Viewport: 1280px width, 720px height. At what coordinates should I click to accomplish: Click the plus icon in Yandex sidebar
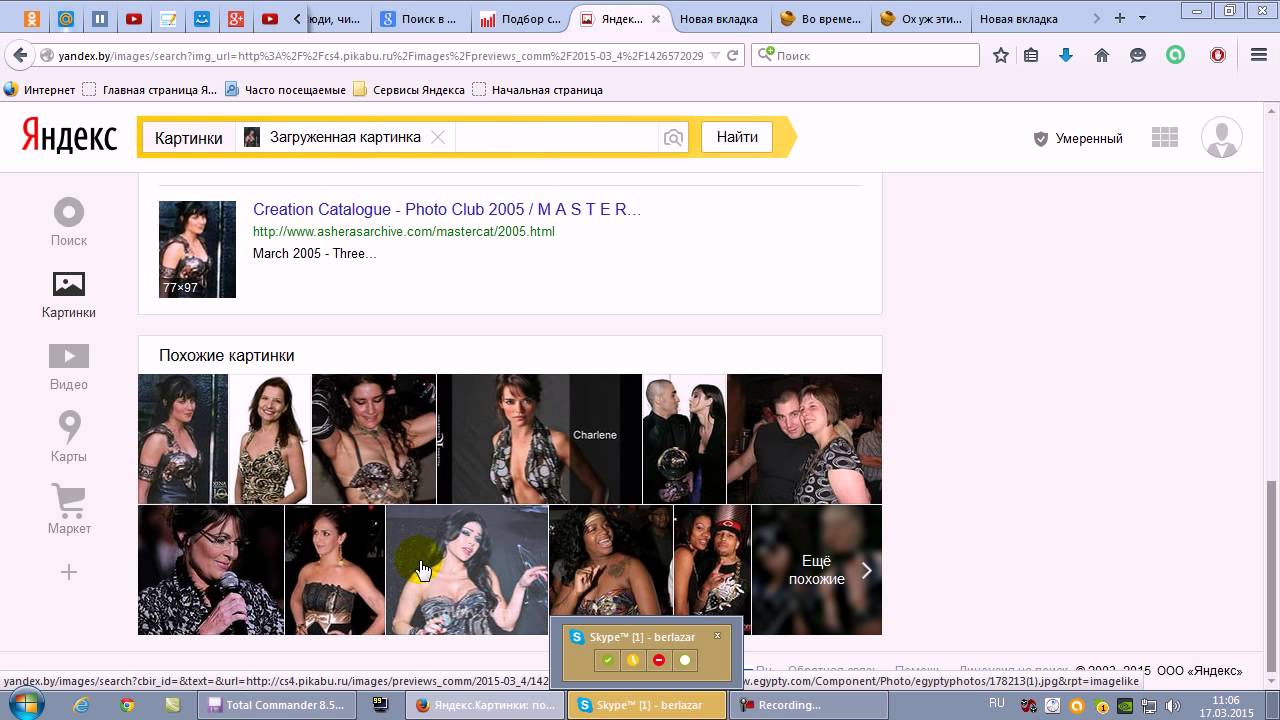[69, 572]
